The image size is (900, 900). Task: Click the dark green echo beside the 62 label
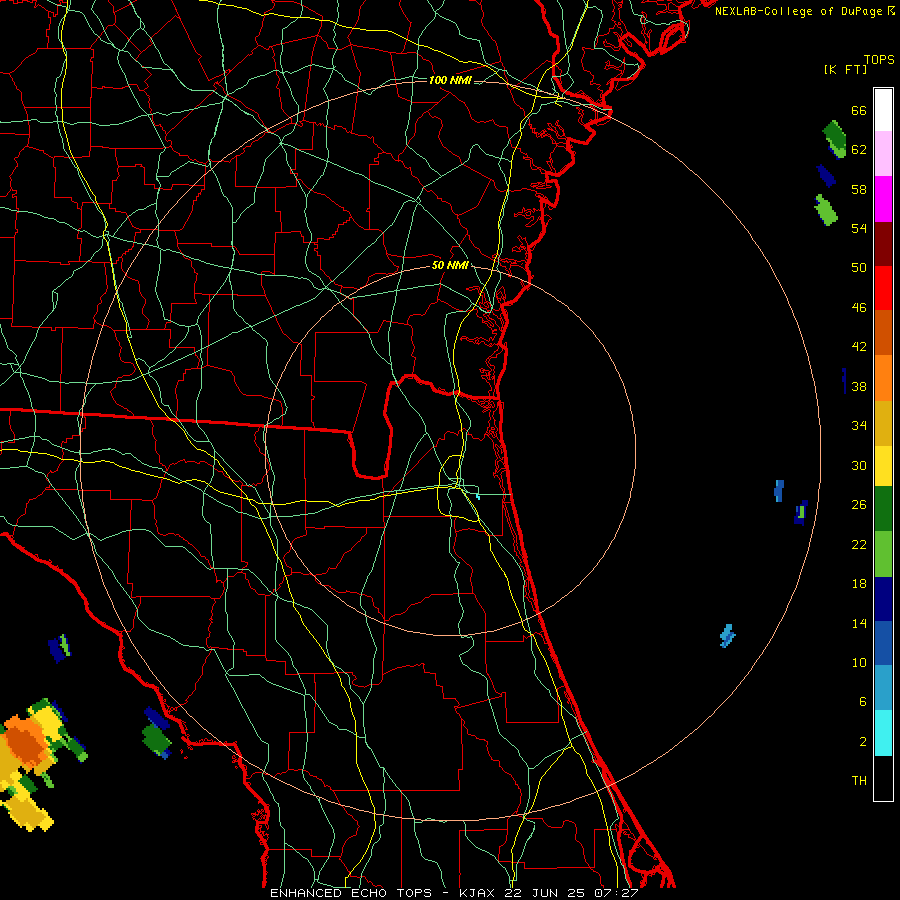835,137
